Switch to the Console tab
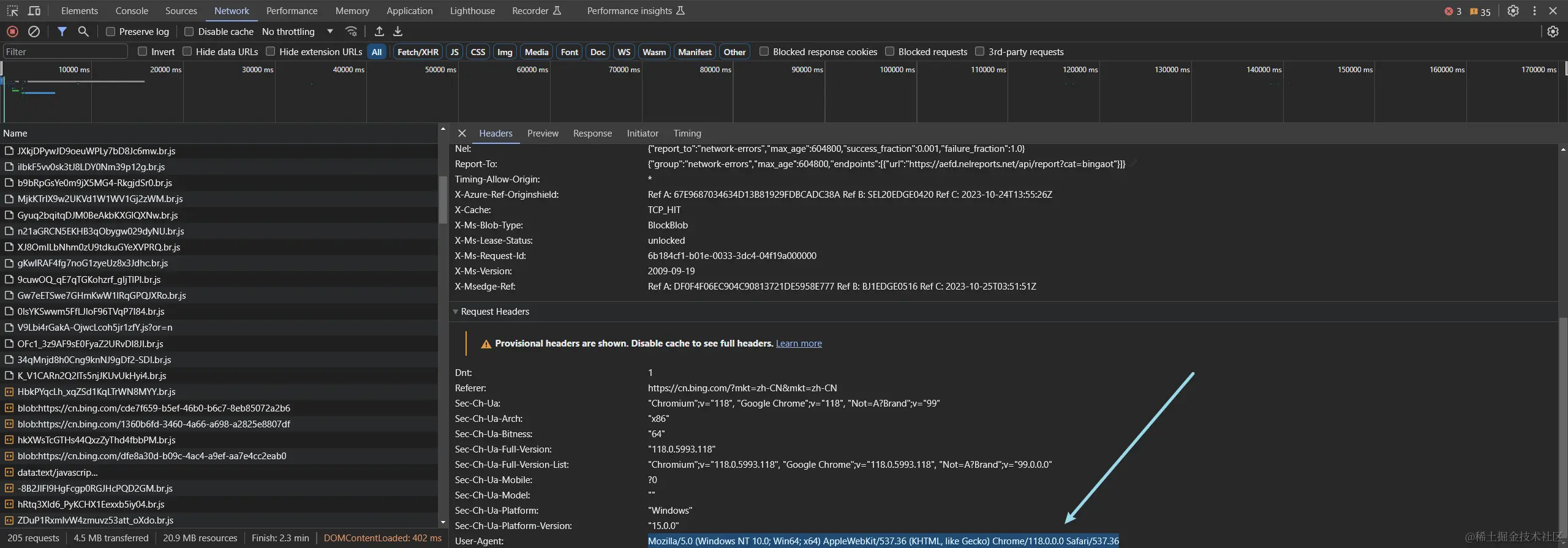Viewport: 1568px width, 548px height. pyautogui.click(x=132, y=10)
